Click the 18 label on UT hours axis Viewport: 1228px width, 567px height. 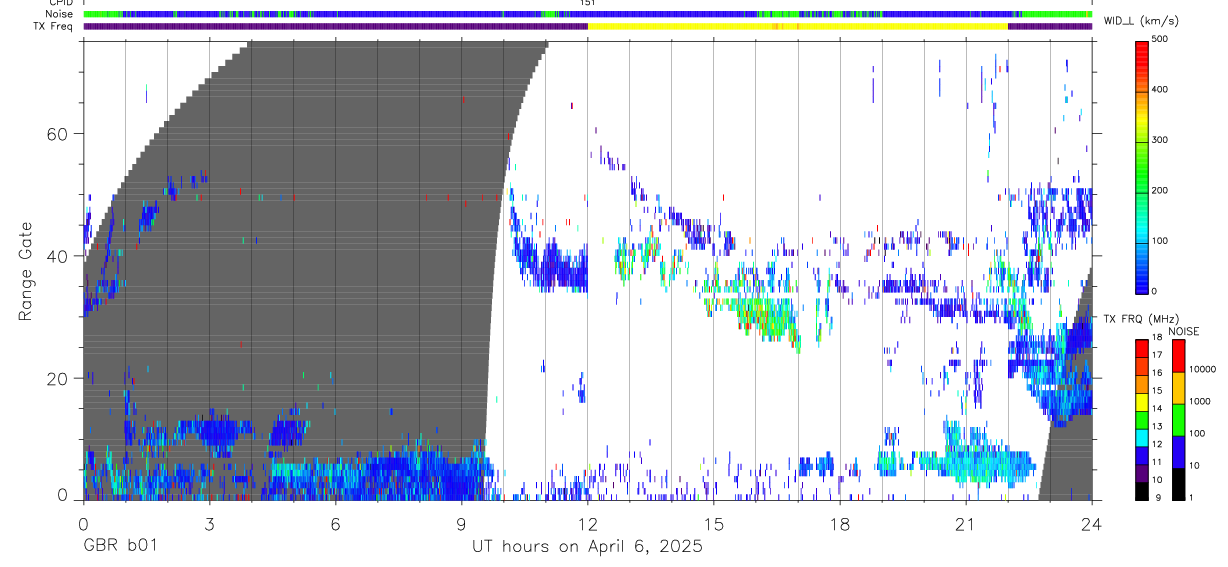coord(840,524)
